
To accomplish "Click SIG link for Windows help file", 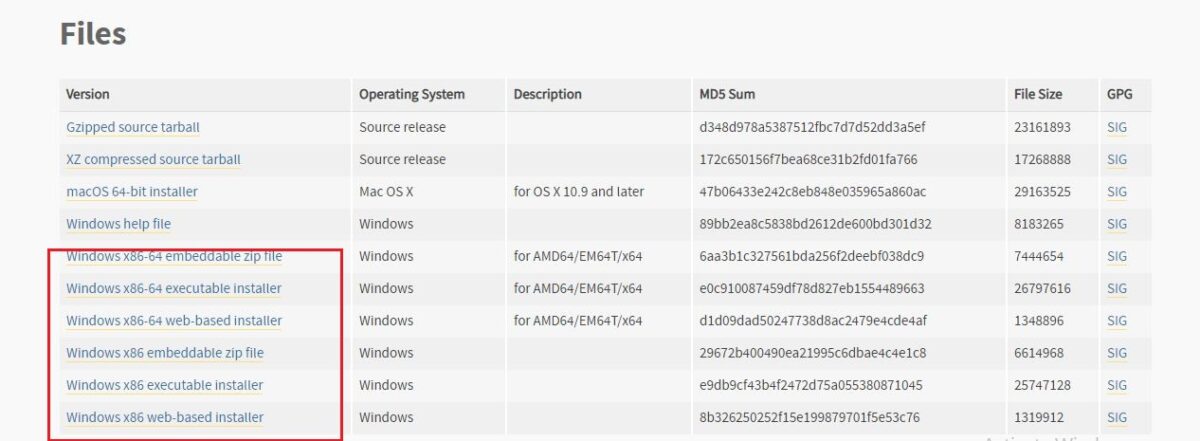I will point(1117,224).
